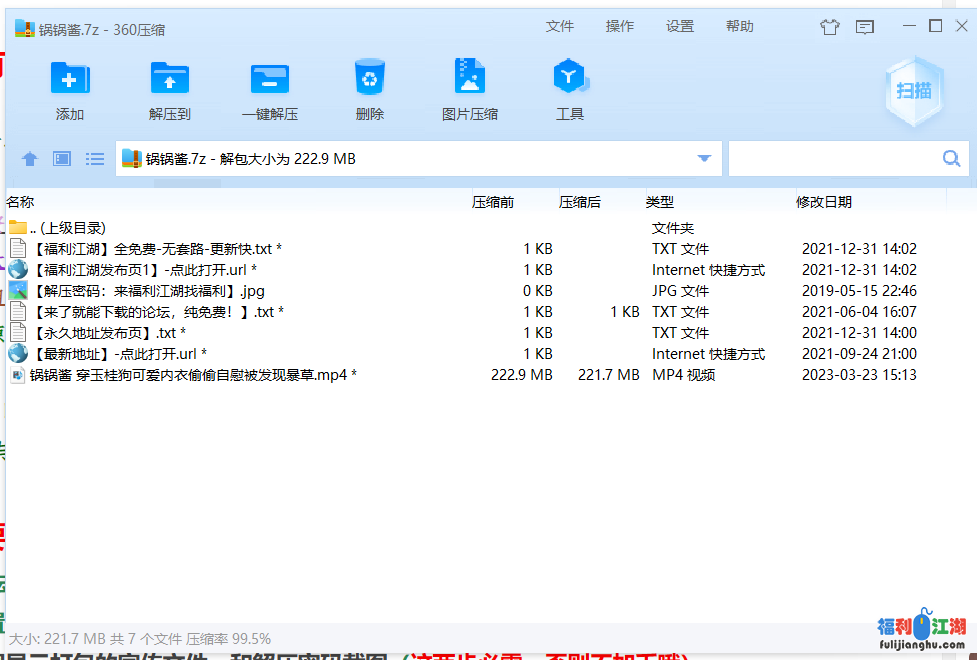Open the 设置 (Settings) menu
Viewport: 977px width, 660px height.
click(680, 27)
